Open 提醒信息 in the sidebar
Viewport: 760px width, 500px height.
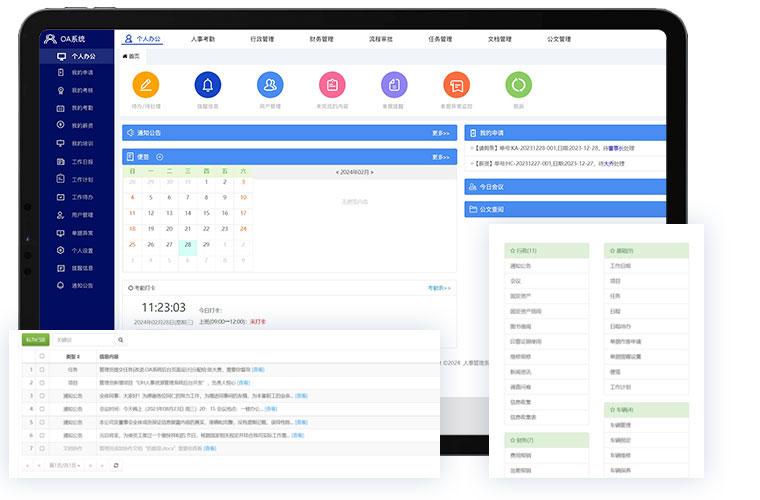(77, 268)
